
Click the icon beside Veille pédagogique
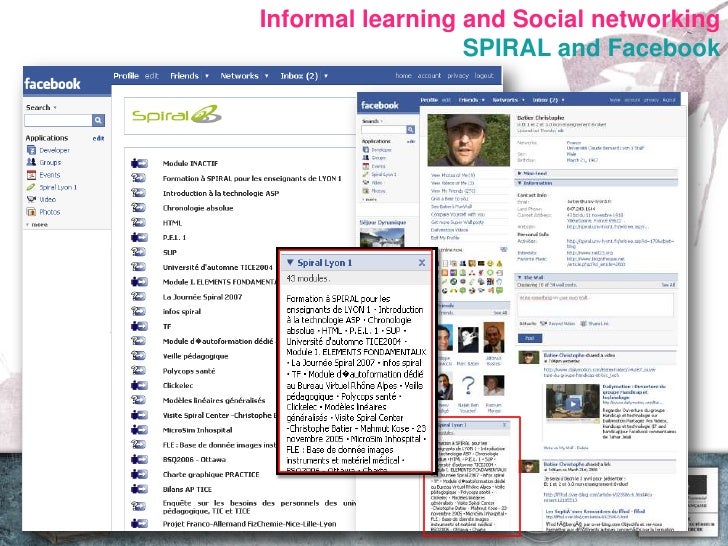tap(139, 356)
